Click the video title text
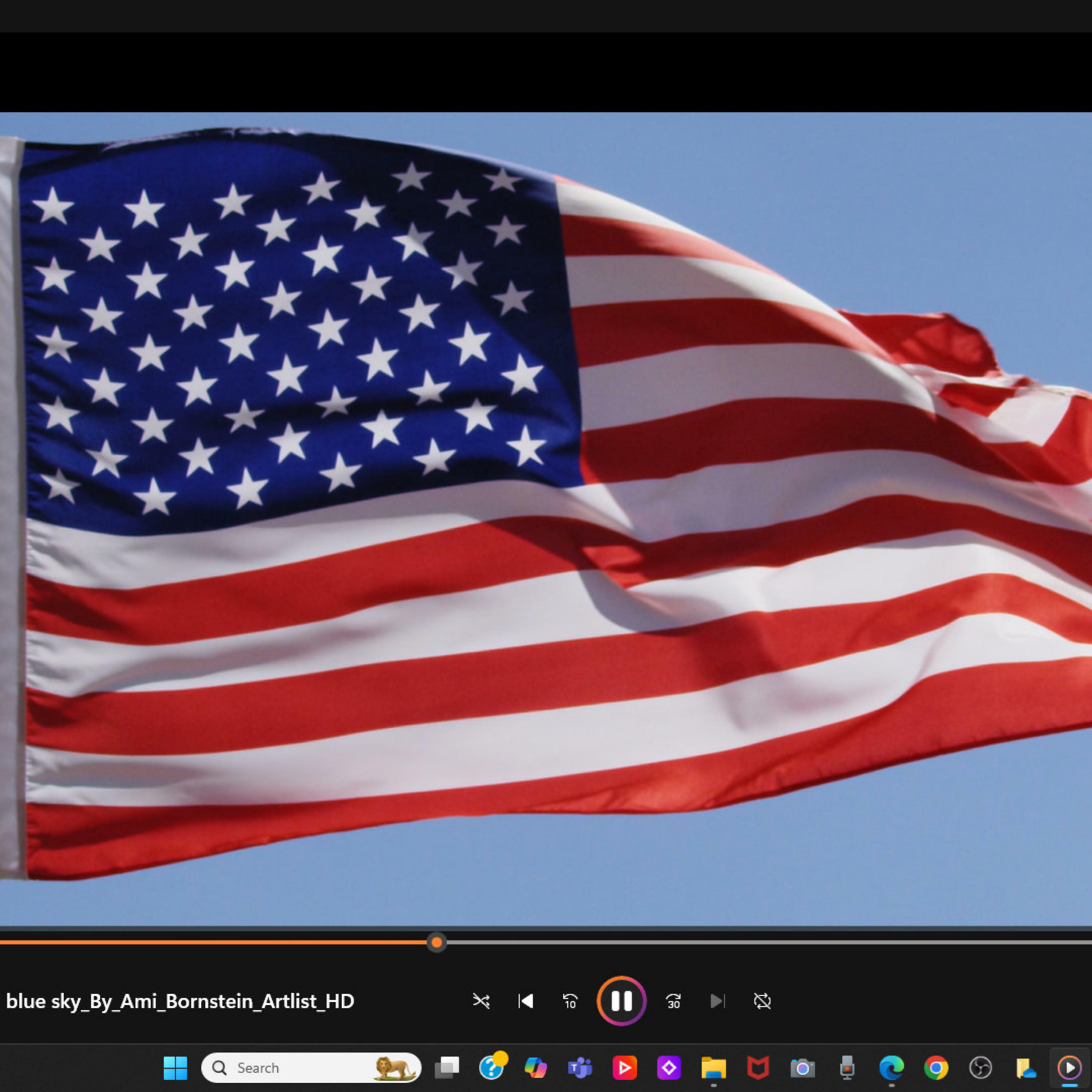Image resolution: width=1092 pixels, height=1092 pixels. pyautogui.click(x=180, y=1001)
